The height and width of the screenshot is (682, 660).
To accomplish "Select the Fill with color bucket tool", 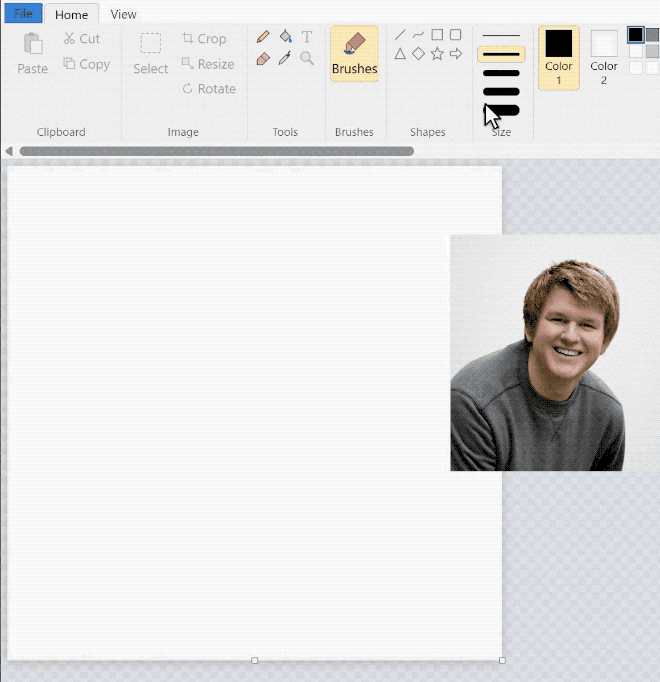I will [285, 37].
